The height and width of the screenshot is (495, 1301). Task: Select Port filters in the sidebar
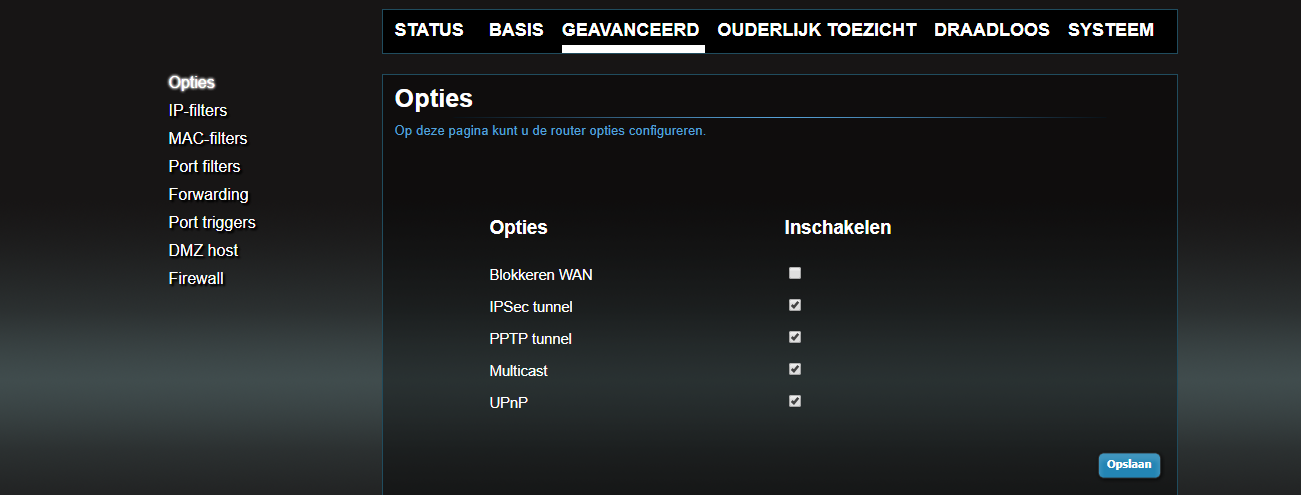point(205,166)
